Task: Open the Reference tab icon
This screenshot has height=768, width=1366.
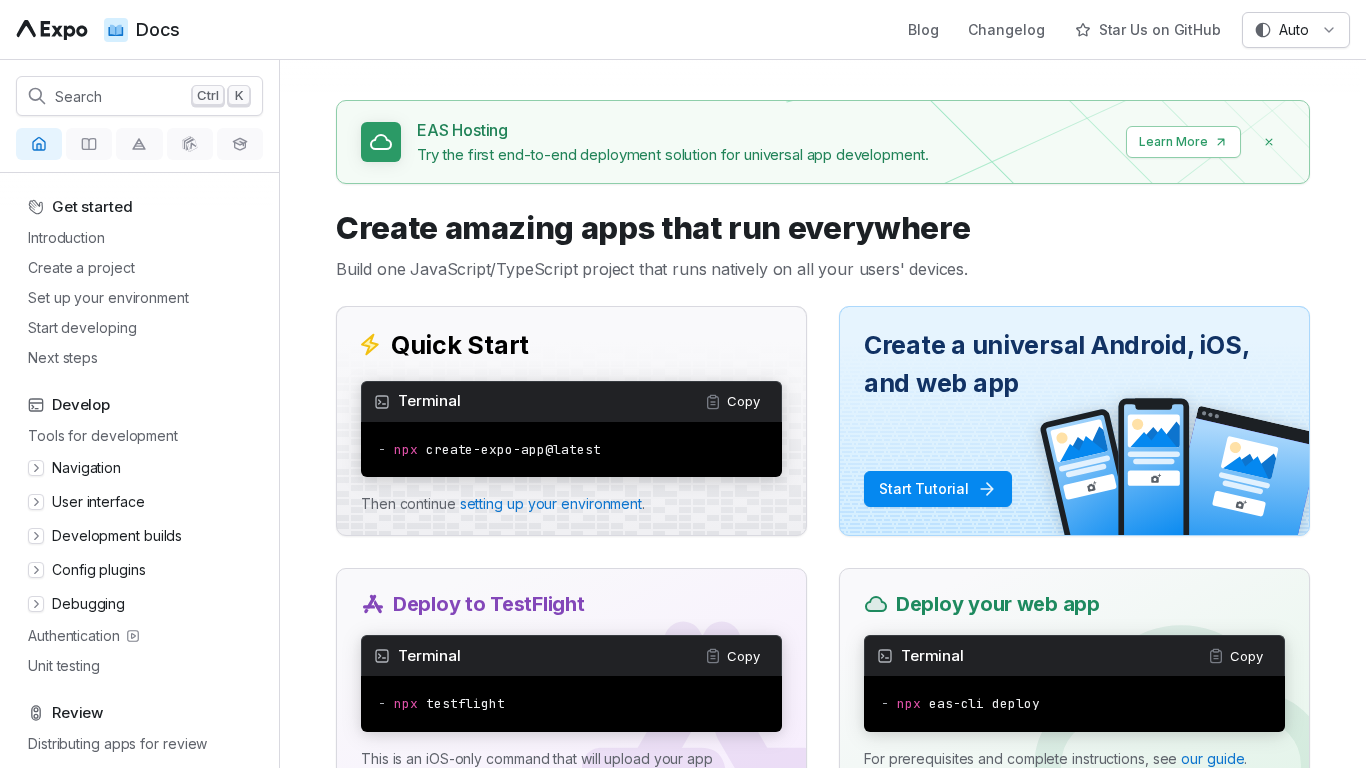Action: tap(190, 144)
